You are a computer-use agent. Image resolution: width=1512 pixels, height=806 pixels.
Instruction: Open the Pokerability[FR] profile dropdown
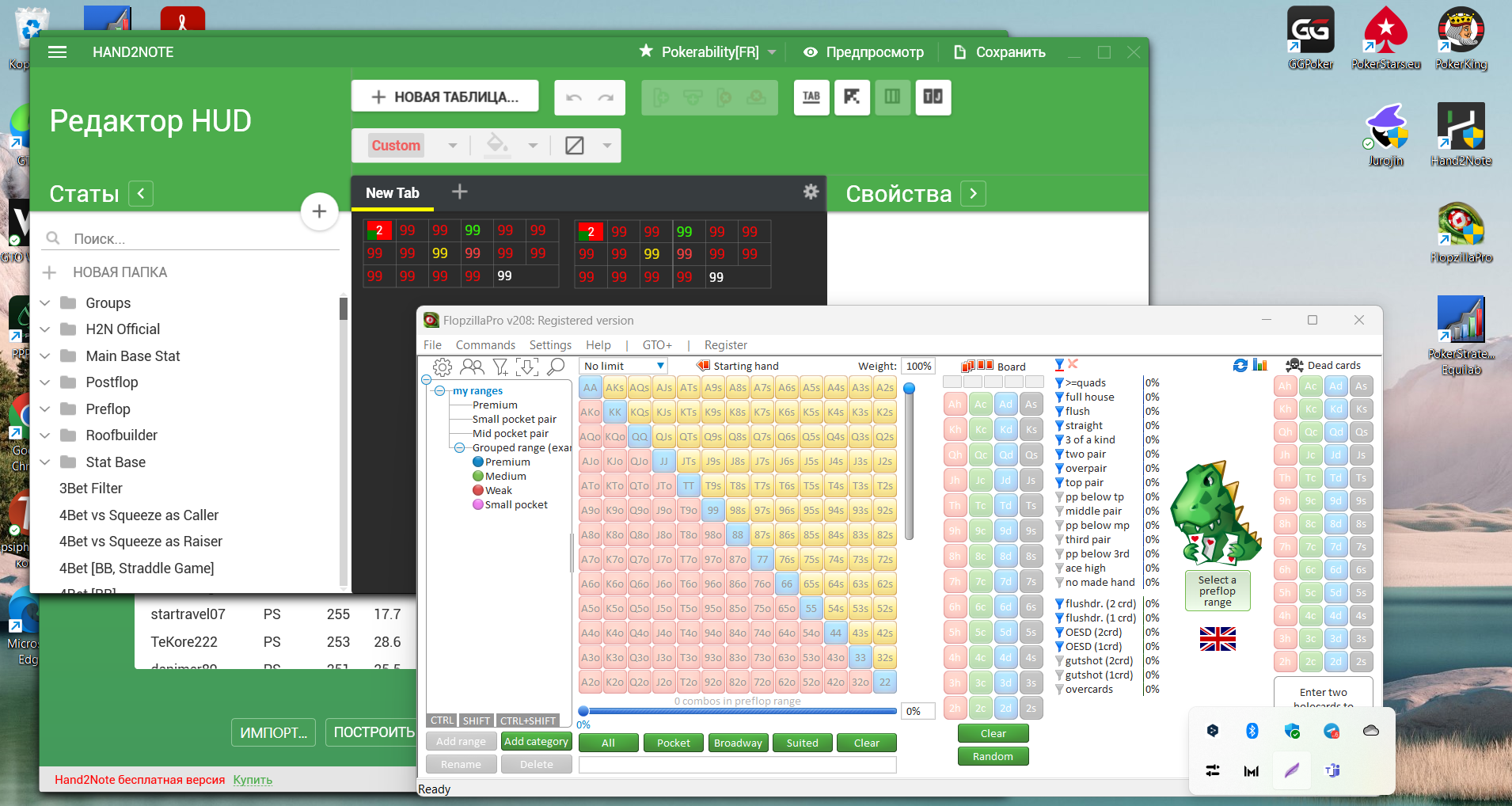[772, 52]
